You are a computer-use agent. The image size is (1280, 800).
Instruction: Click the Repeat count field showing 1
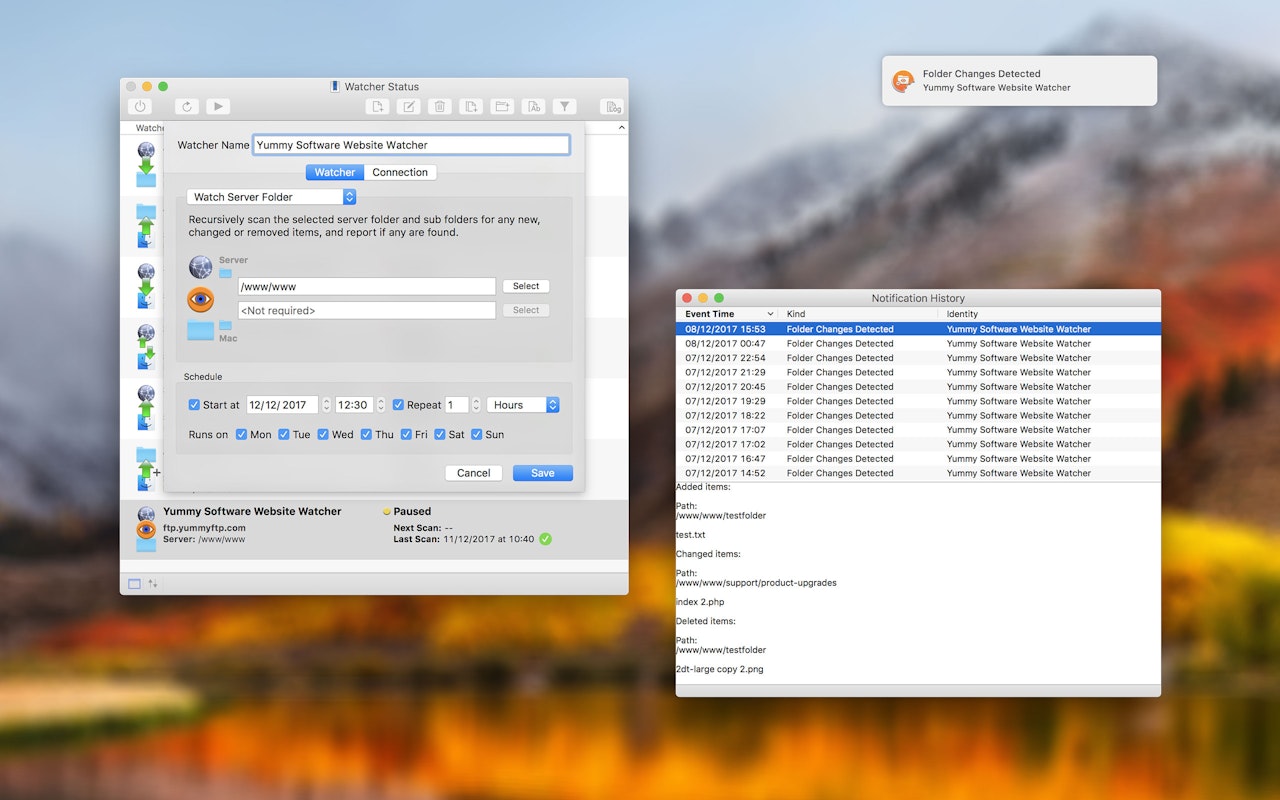[456, 405]
